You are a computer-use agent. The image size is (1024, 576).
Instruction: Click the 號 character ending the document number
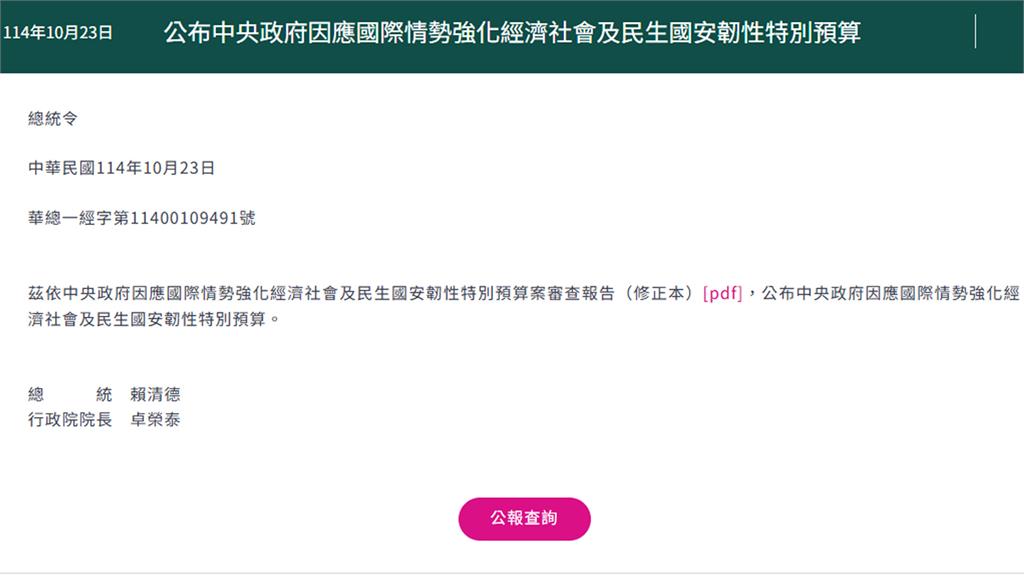coord(247,217)
